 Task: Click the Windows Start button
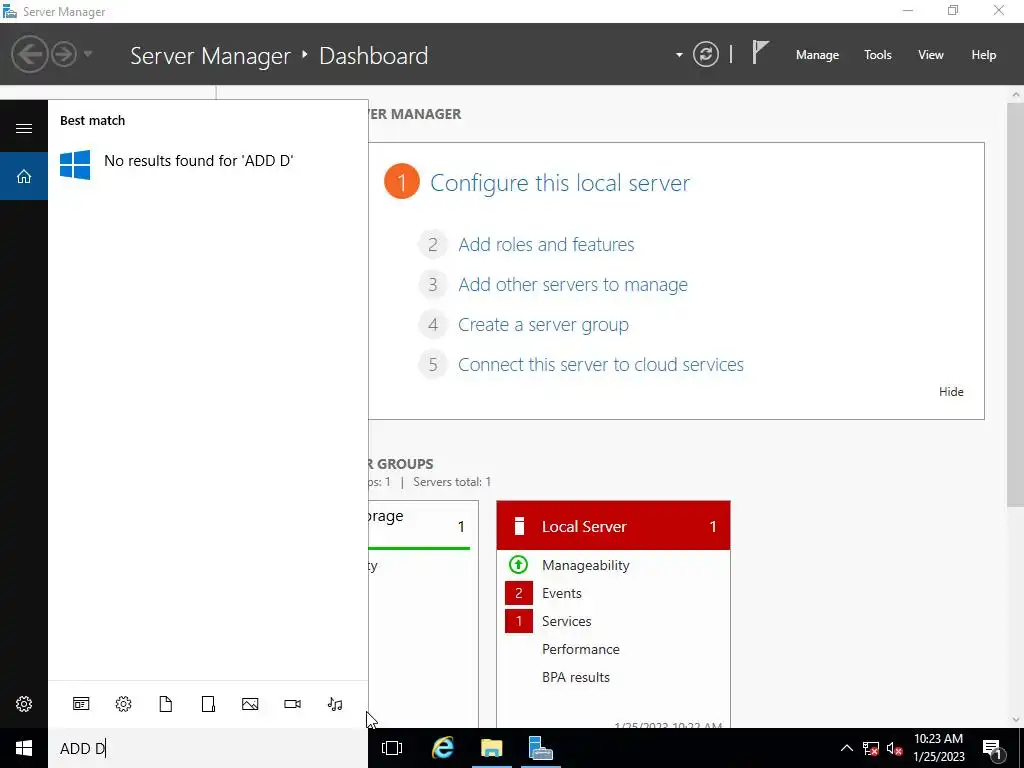(24, 748)
